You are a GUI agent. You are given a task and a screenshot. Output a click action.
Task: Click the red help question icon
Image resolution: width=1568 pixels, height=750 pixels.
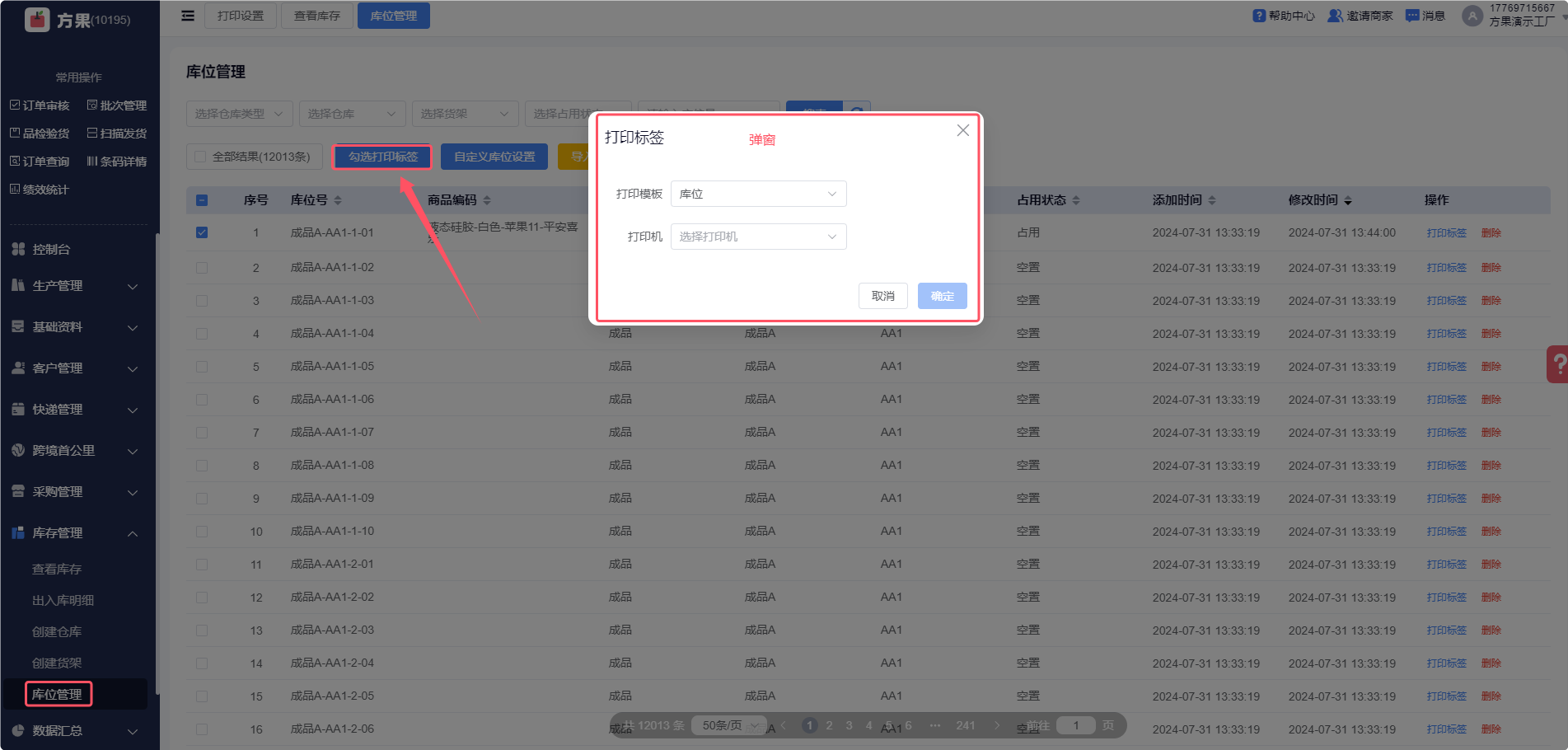pyautogui.click(x=1558, y=363)
